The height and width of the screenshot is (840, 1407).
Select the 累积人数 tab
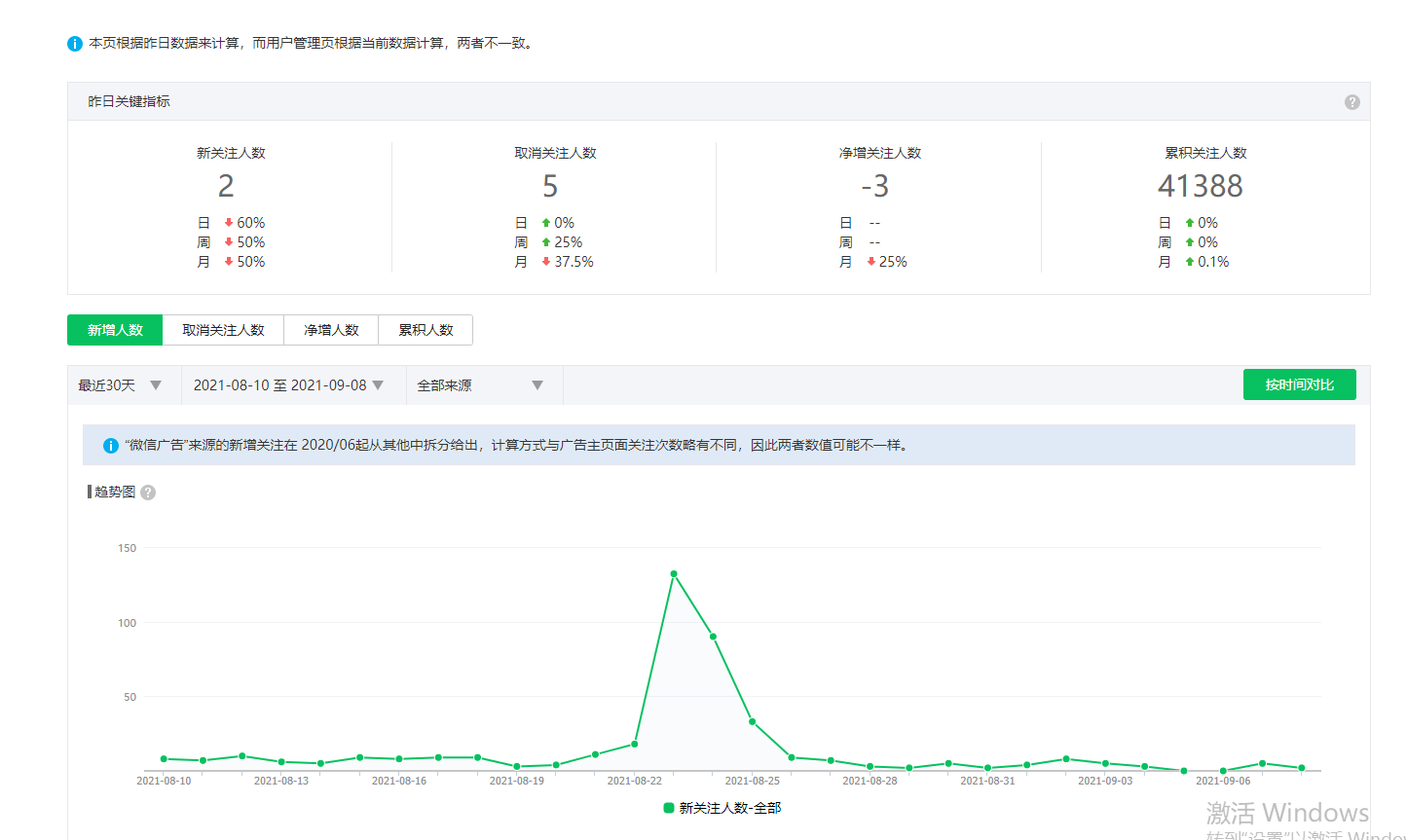426,330
